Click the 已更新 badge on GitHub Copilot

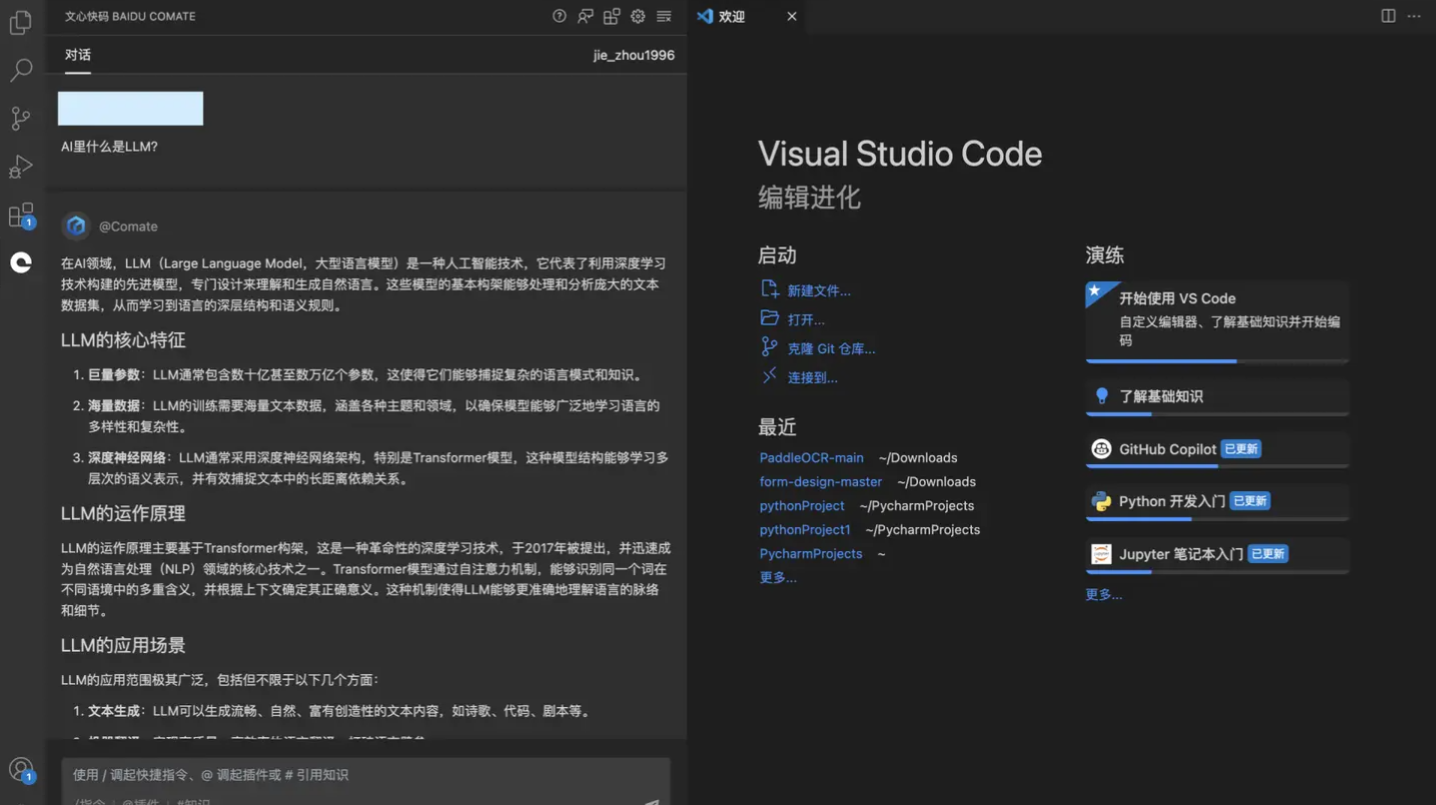coord(1241,449)
